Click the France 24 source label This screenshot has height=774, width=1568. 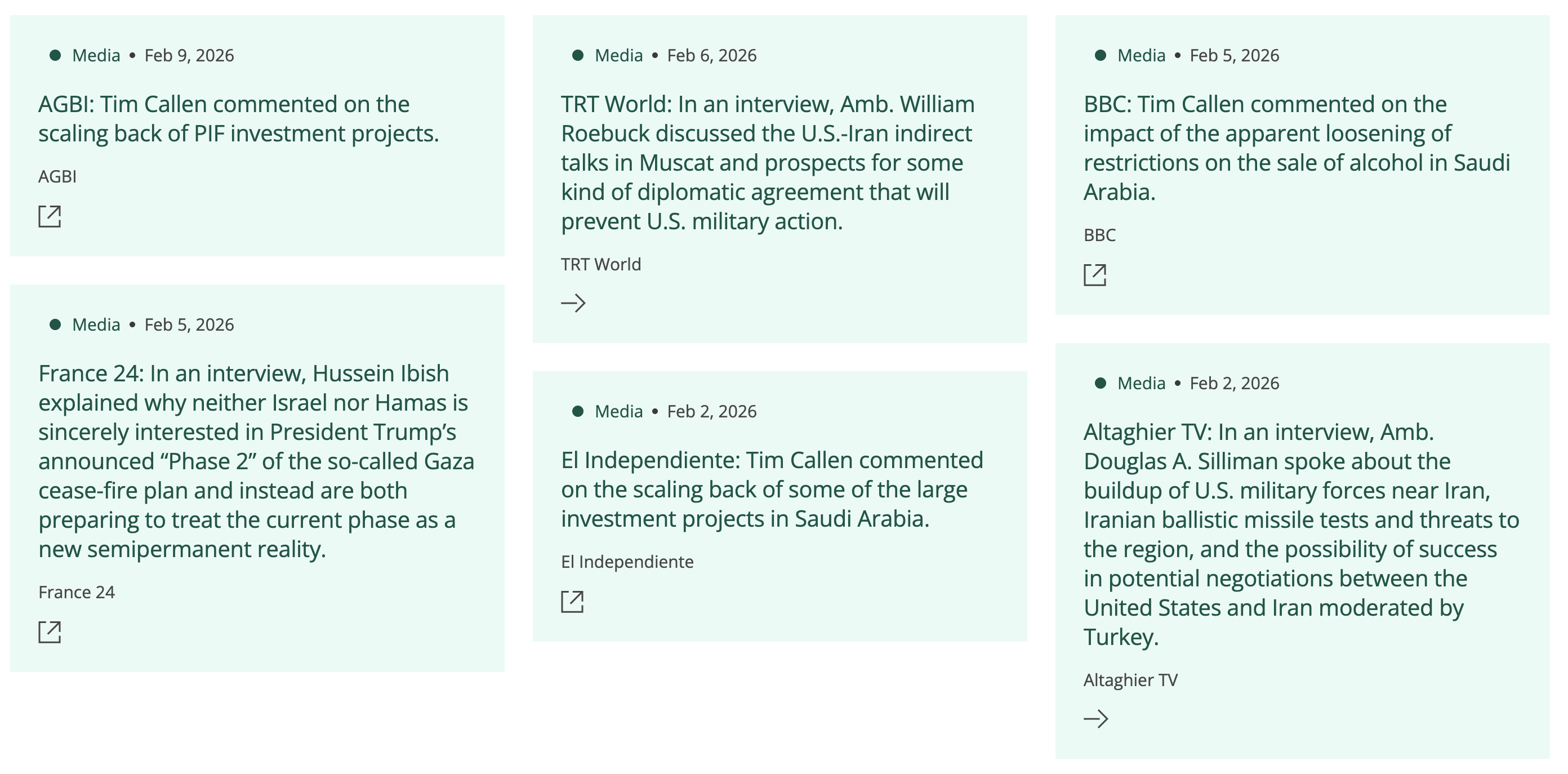pyautogui.click(x=77, y=592)
